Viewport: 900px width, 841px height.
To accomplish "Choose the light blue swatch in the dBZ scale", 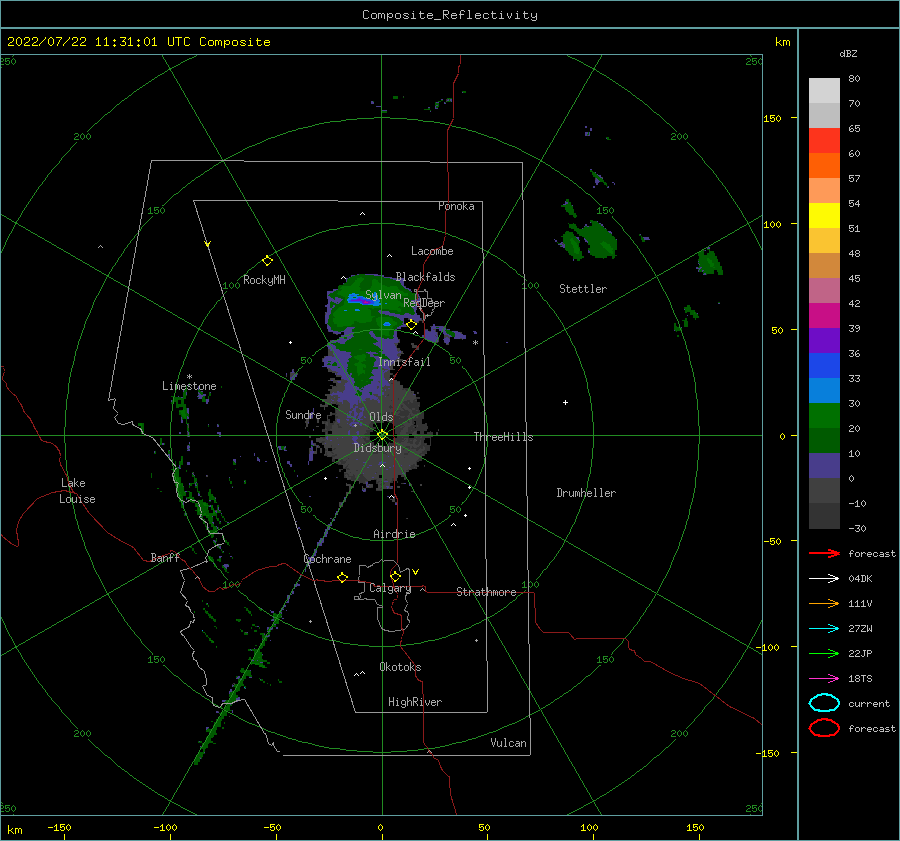I will click(824, 391).
